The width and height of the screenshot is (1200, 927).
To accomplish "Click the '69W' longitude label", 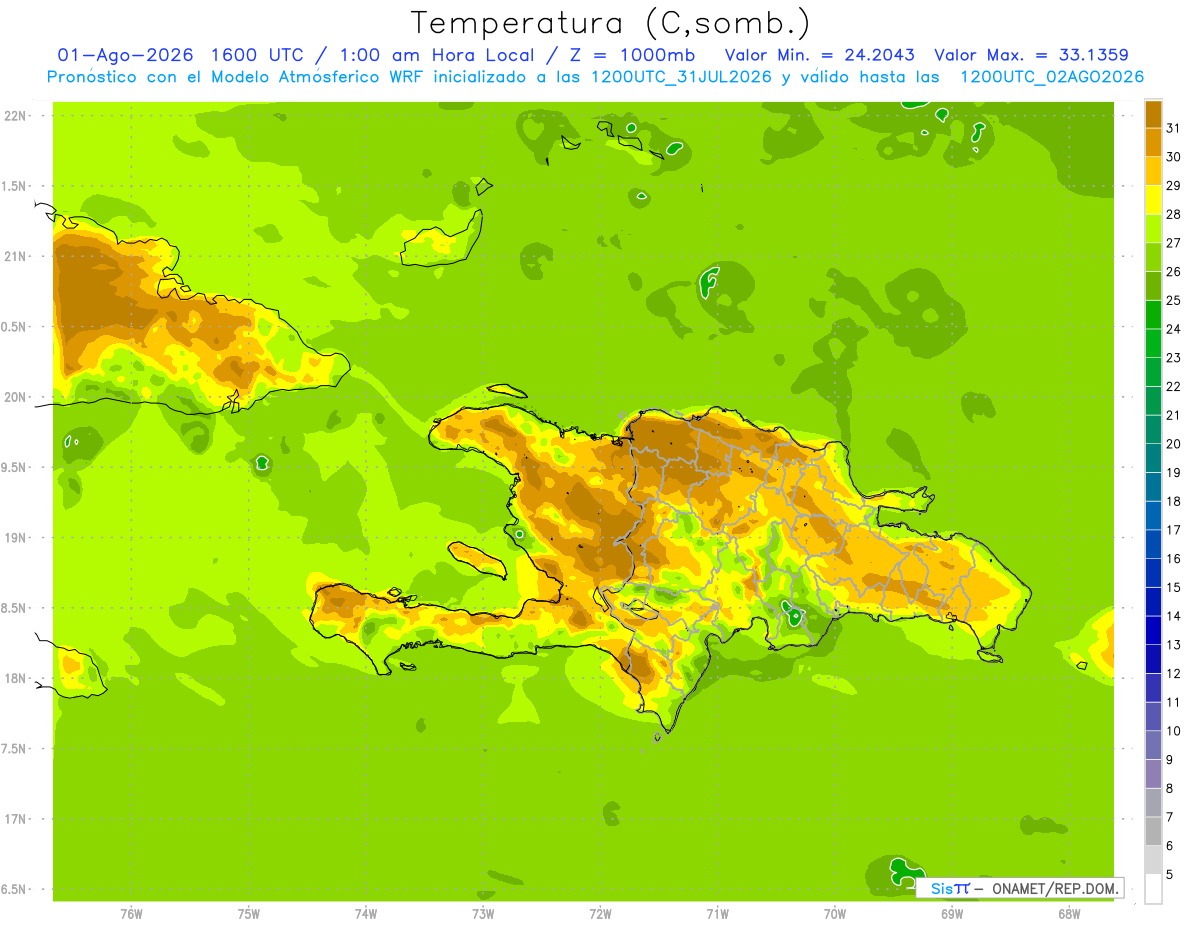I will 952,914.
